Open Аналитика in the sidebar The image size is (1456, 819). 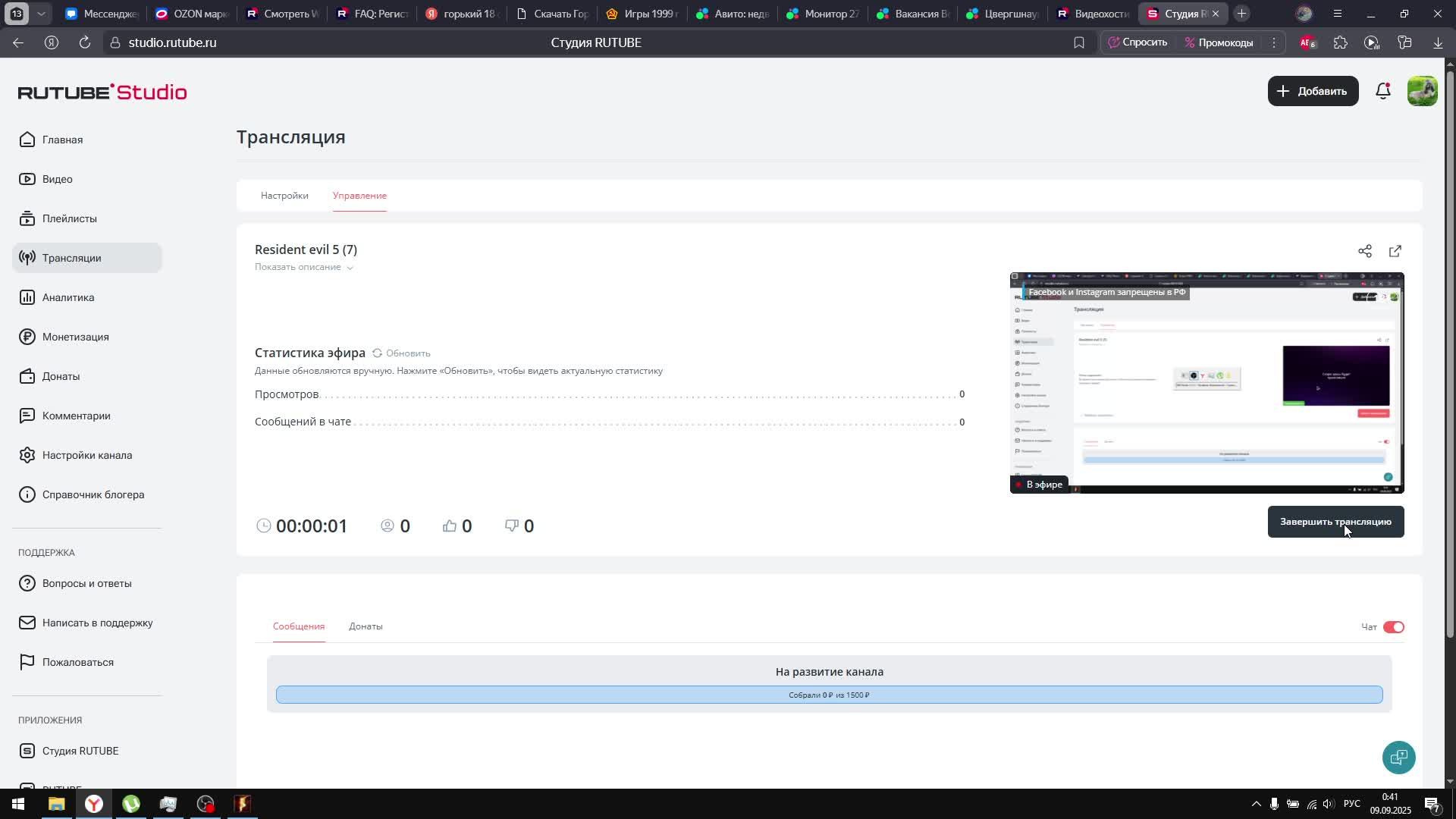click(x=68, y=297)
